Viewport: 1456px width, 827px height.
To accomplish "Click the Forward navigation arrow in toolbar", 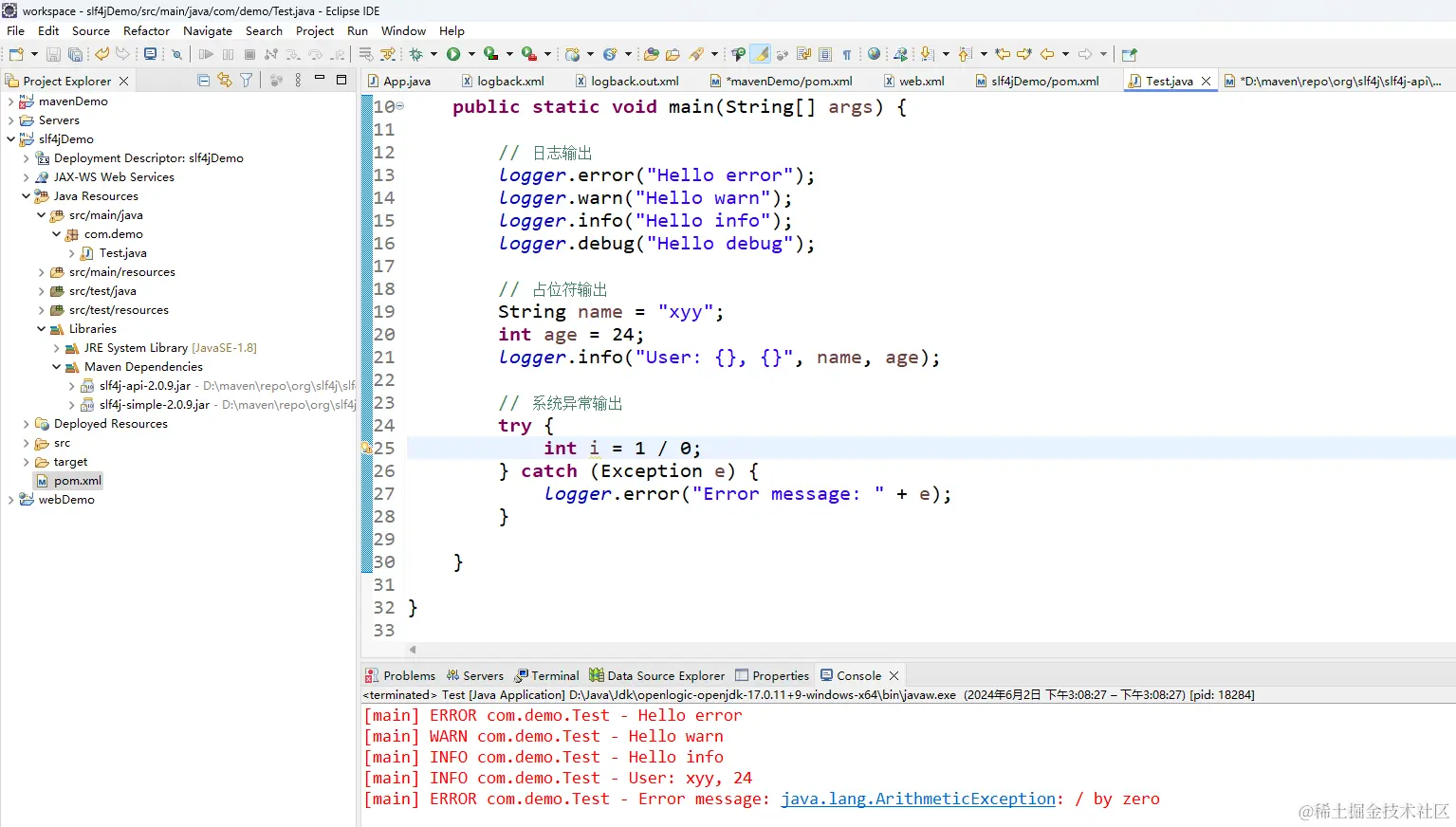I will click(1085, 54).
